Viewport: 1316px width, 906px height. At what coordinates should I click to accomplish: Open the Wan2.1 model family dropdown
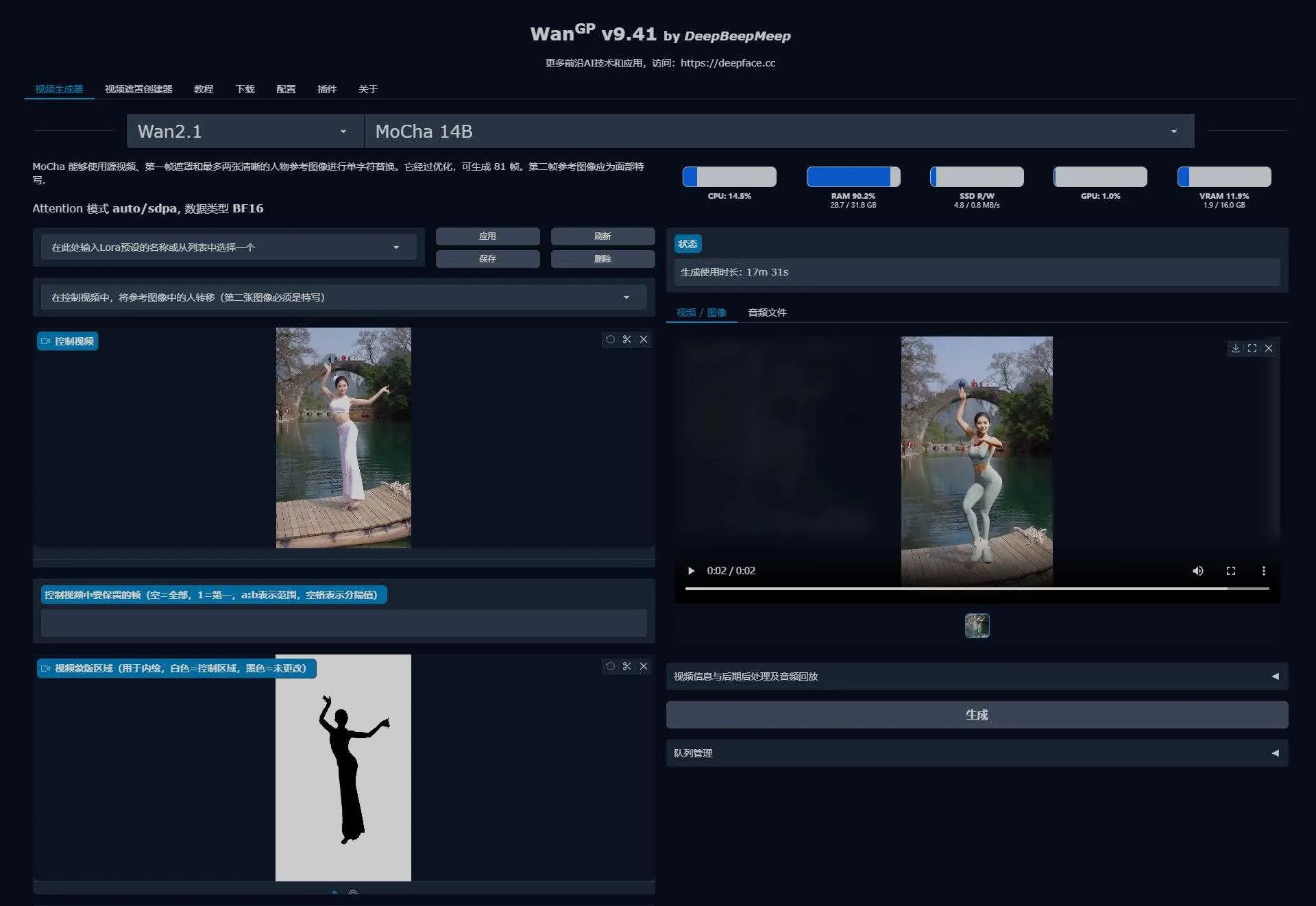(245, 132)
